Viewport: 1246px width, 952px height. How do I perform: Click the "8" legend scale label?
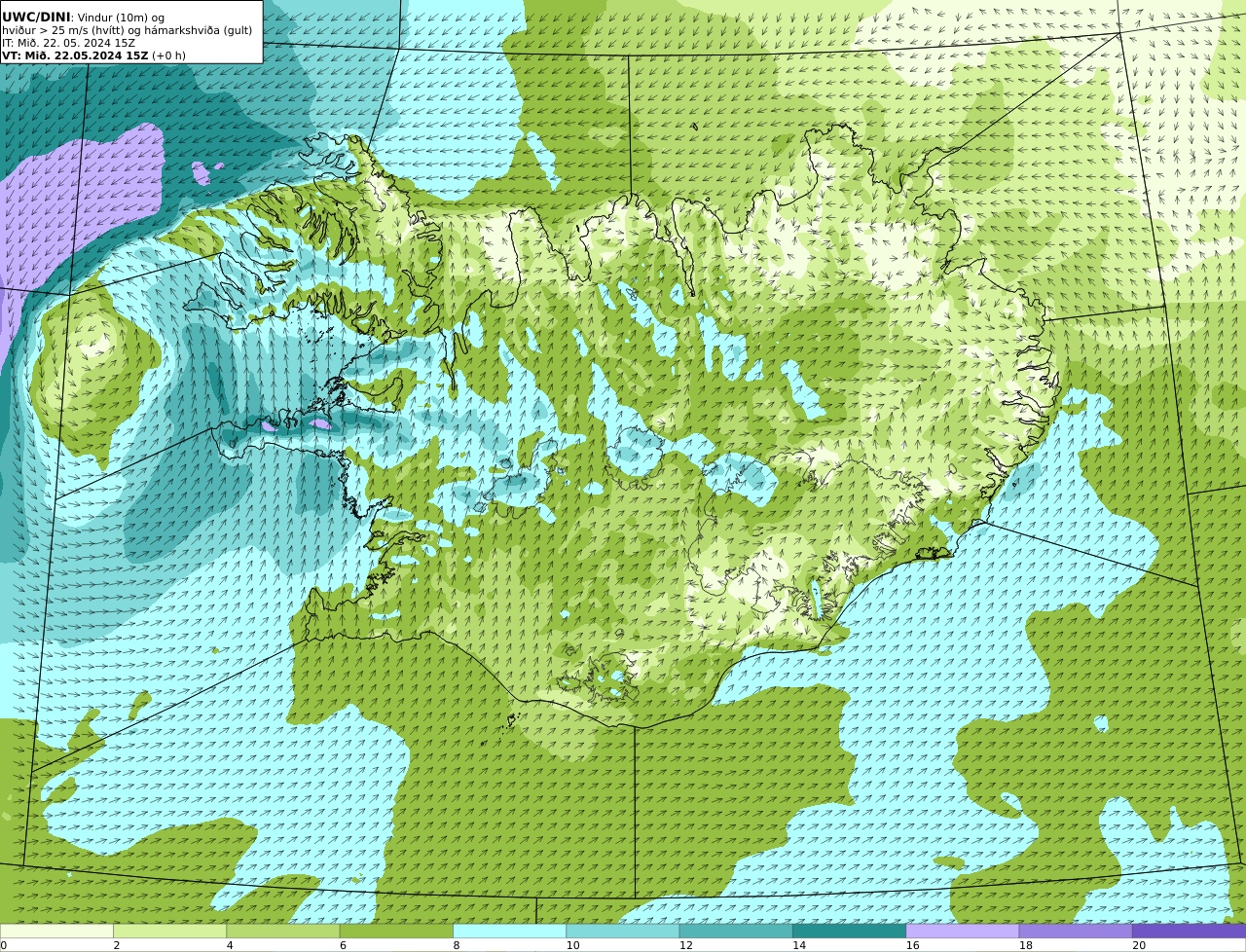[456, 945]
